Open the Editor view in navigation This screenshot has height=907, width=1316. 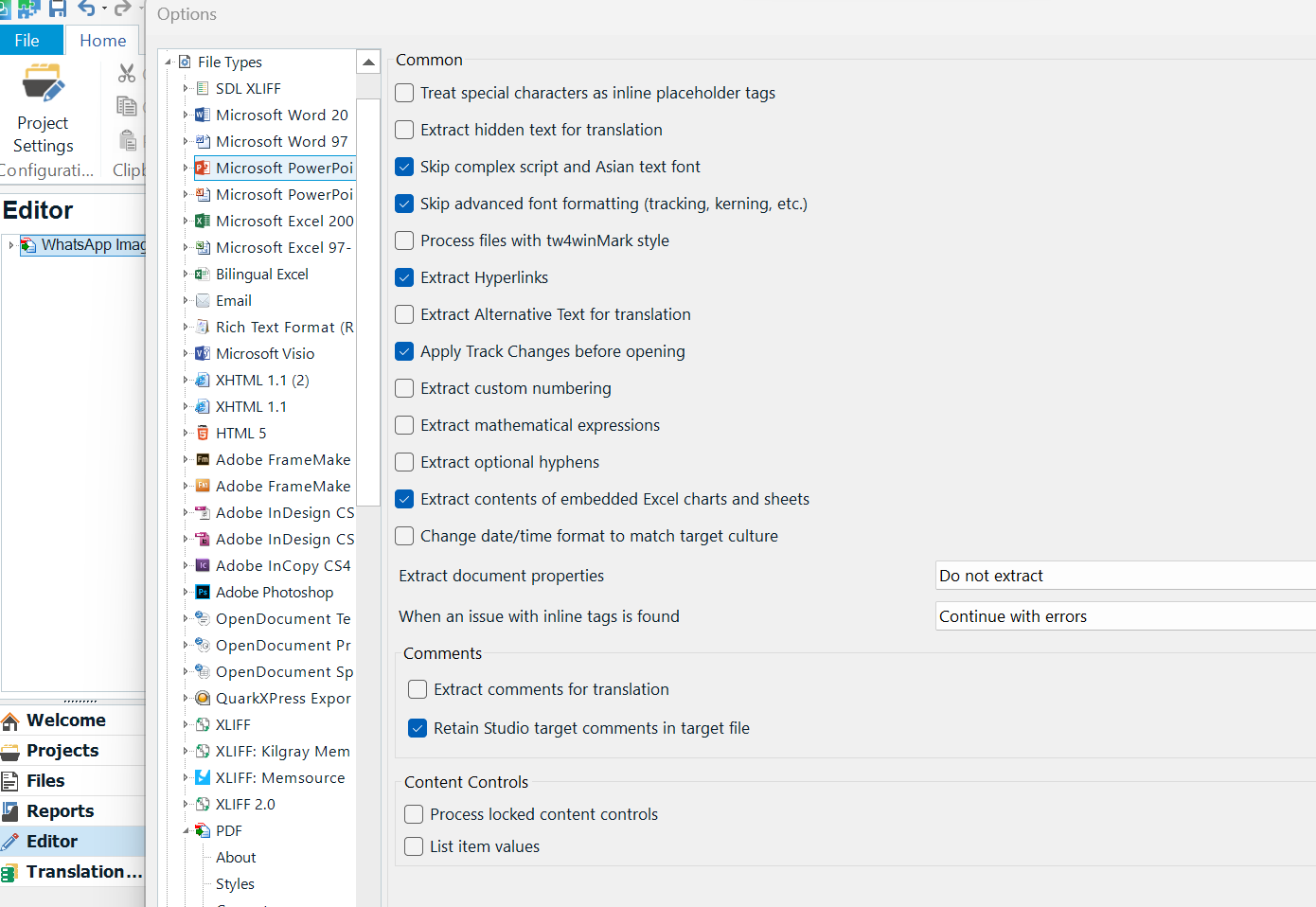point(72,842)
